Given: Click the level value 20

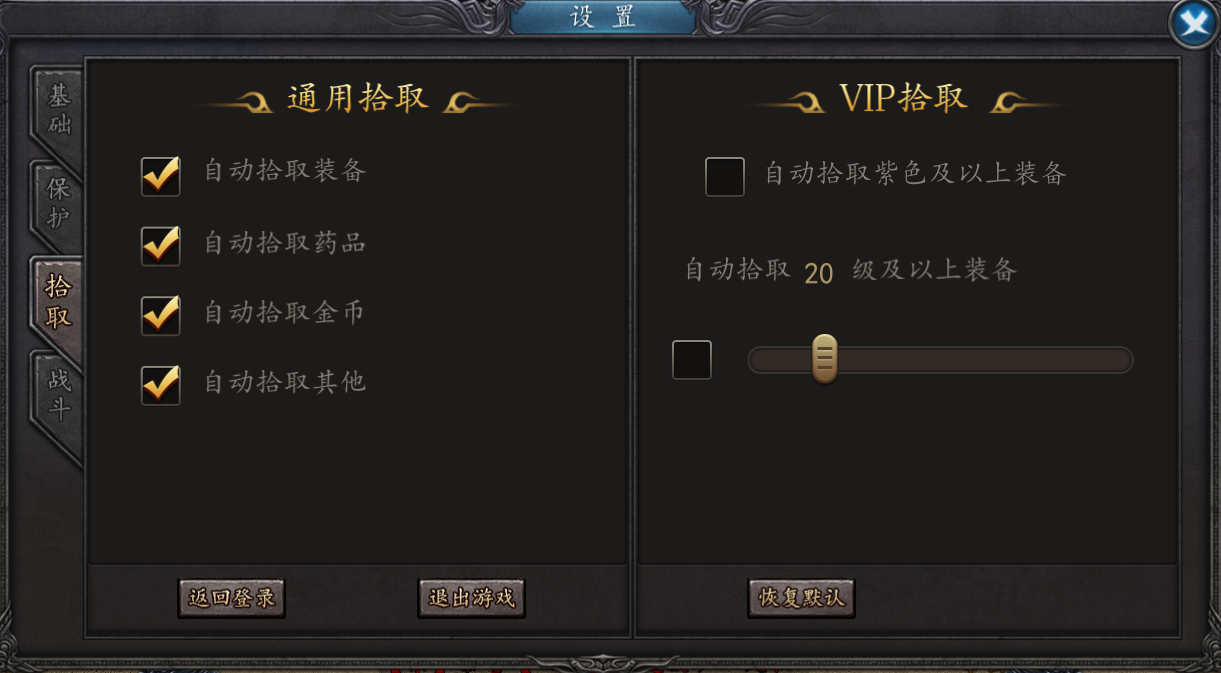Looking at the screenshot, I should [x=818, y=273].
